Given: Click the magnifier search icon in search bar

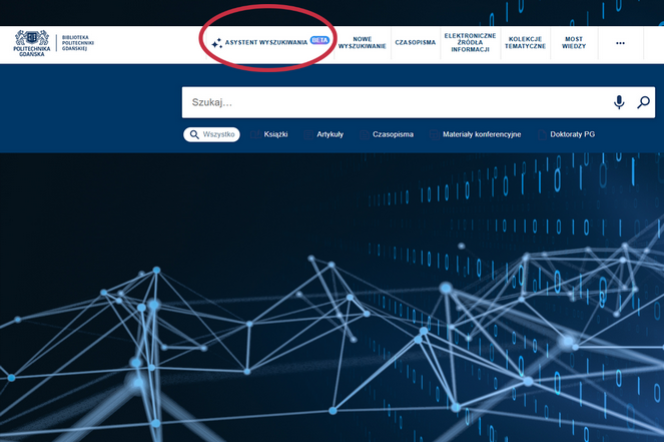Looking at the screenshot, I should 643,102.
